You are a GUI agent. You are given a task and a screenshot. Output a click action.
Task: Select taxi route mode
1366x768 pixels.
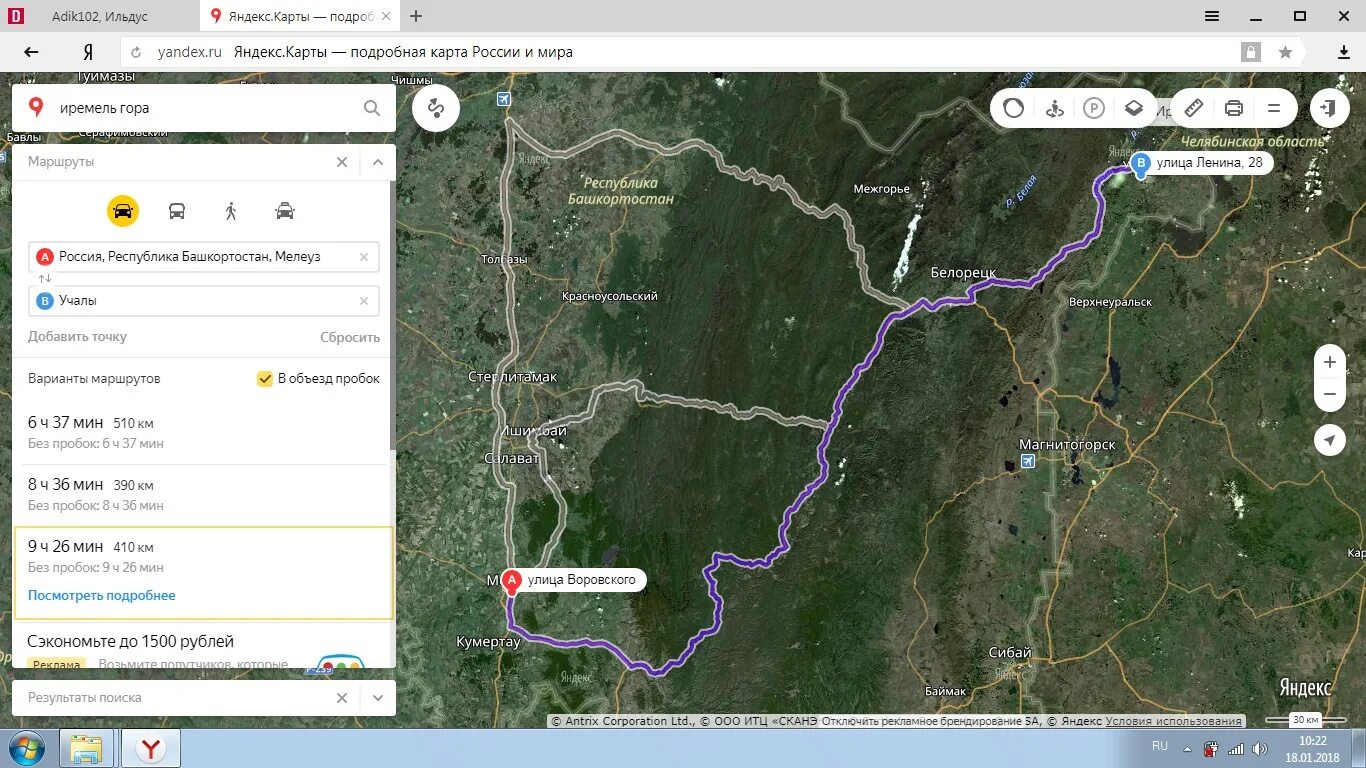pyautogui.click(x=285, y=211)
